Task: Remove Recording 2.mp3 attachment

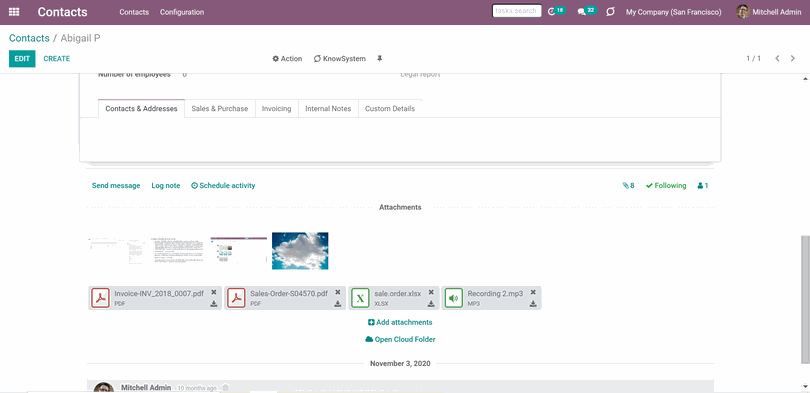Action: tap(533, 292)
